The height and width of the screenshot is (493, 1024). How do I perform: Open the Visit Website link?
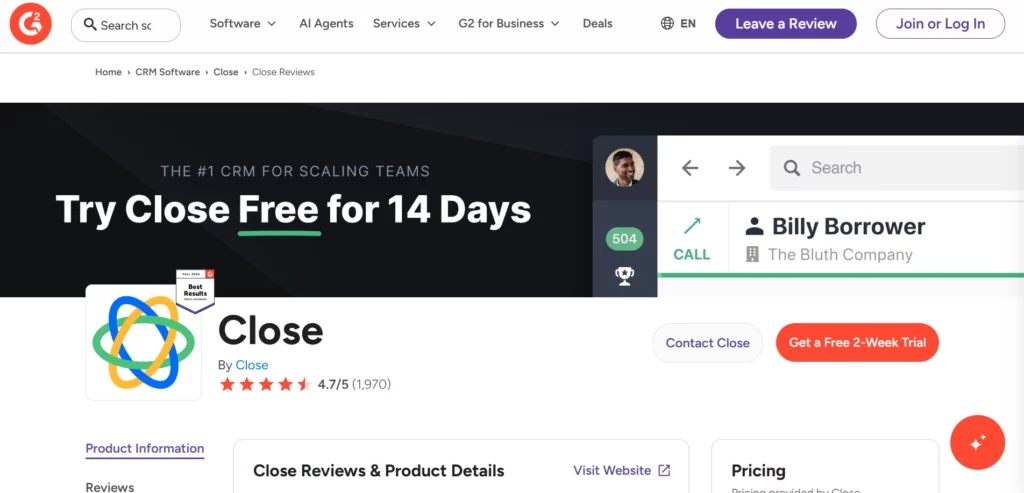[x=612, y=470]
